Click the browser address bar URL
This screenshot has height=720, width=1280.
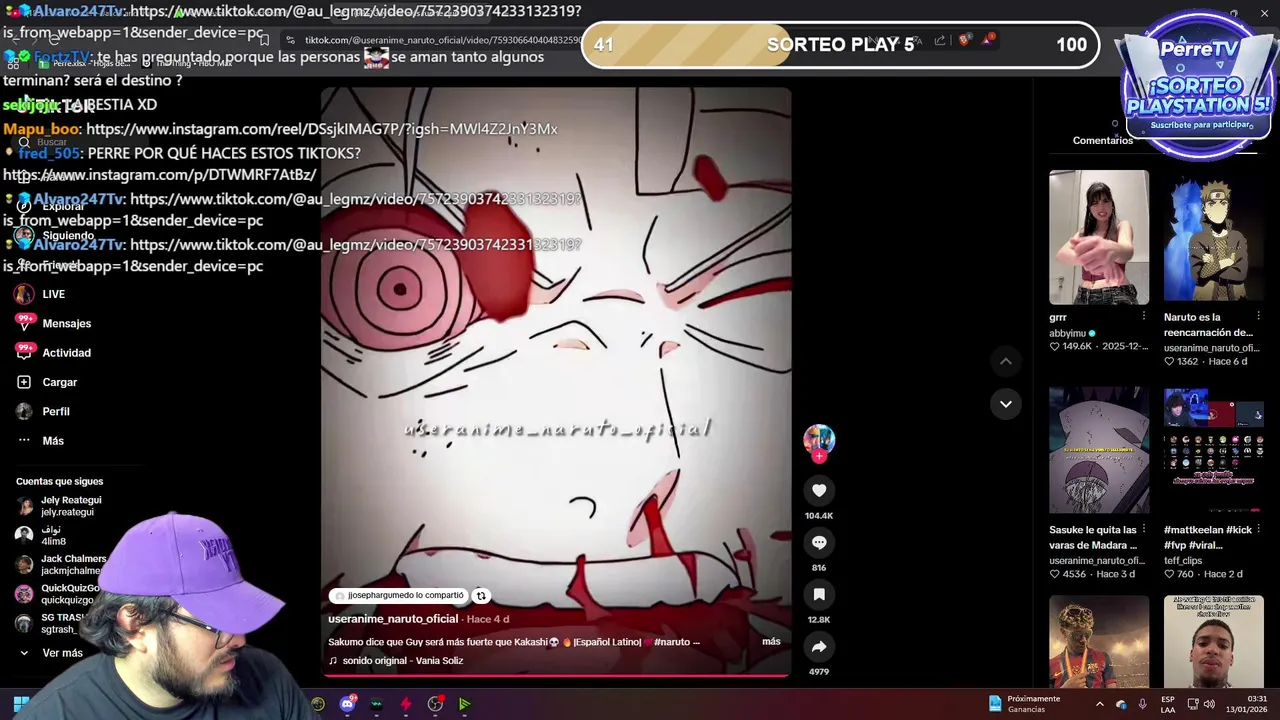(445, 40)
